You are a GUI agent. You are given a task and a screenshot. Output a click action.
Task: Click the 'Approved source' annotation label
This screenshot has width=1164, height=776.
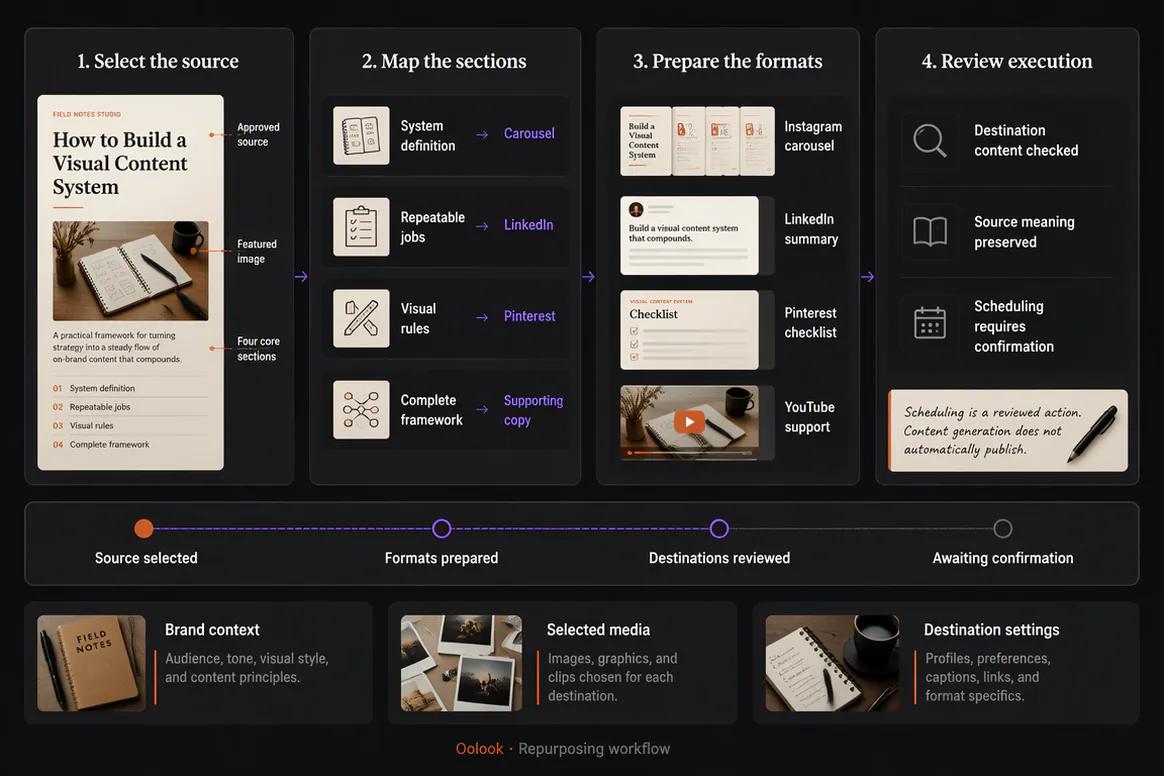point(258,134)
